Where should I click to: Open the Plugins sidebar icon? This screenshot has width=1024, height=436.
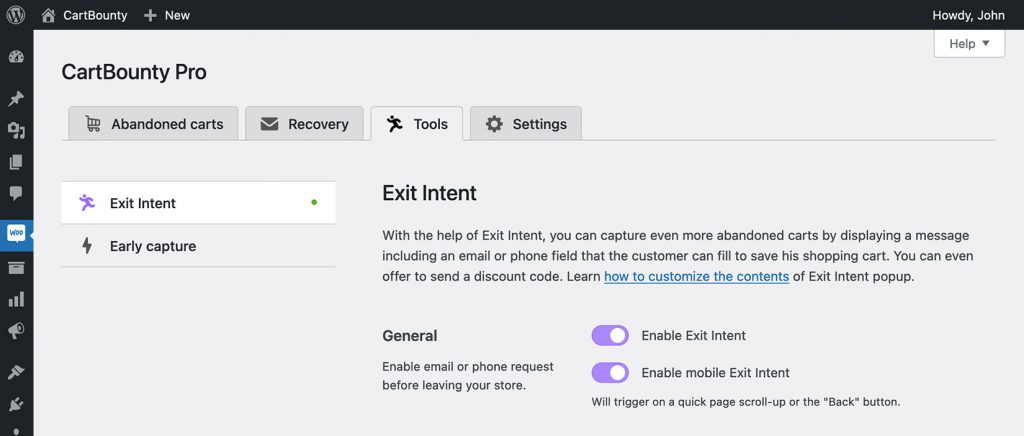tap(16, 404)
